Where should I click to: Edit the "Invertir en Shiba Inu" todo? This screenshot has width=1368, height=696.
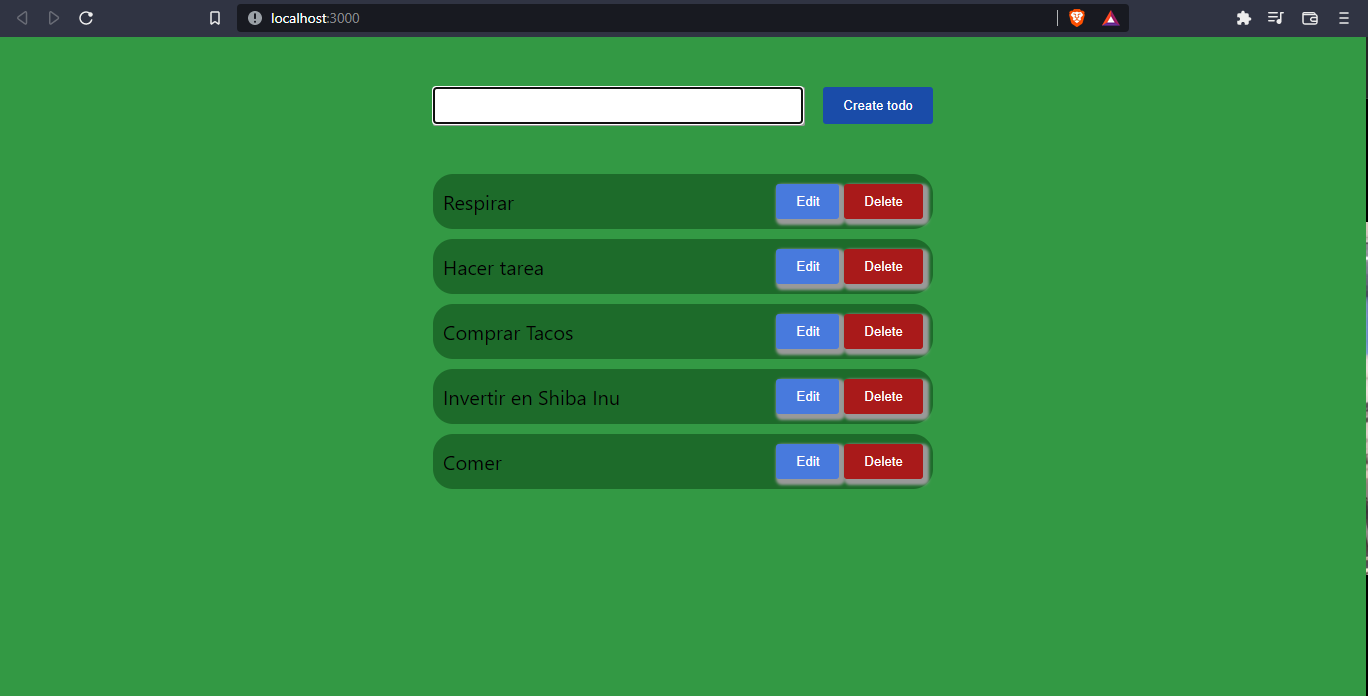click(807, 396)
